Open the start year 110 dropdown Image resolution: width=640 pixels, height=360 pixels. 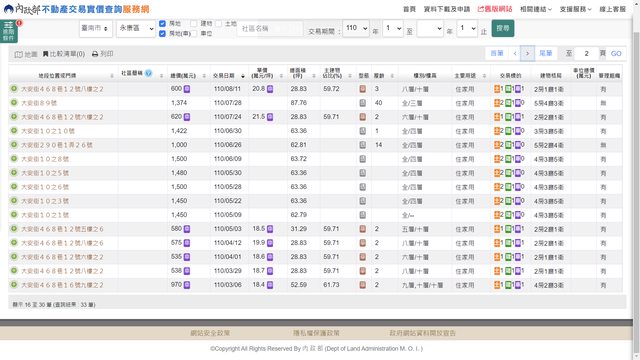click(356, 29)
